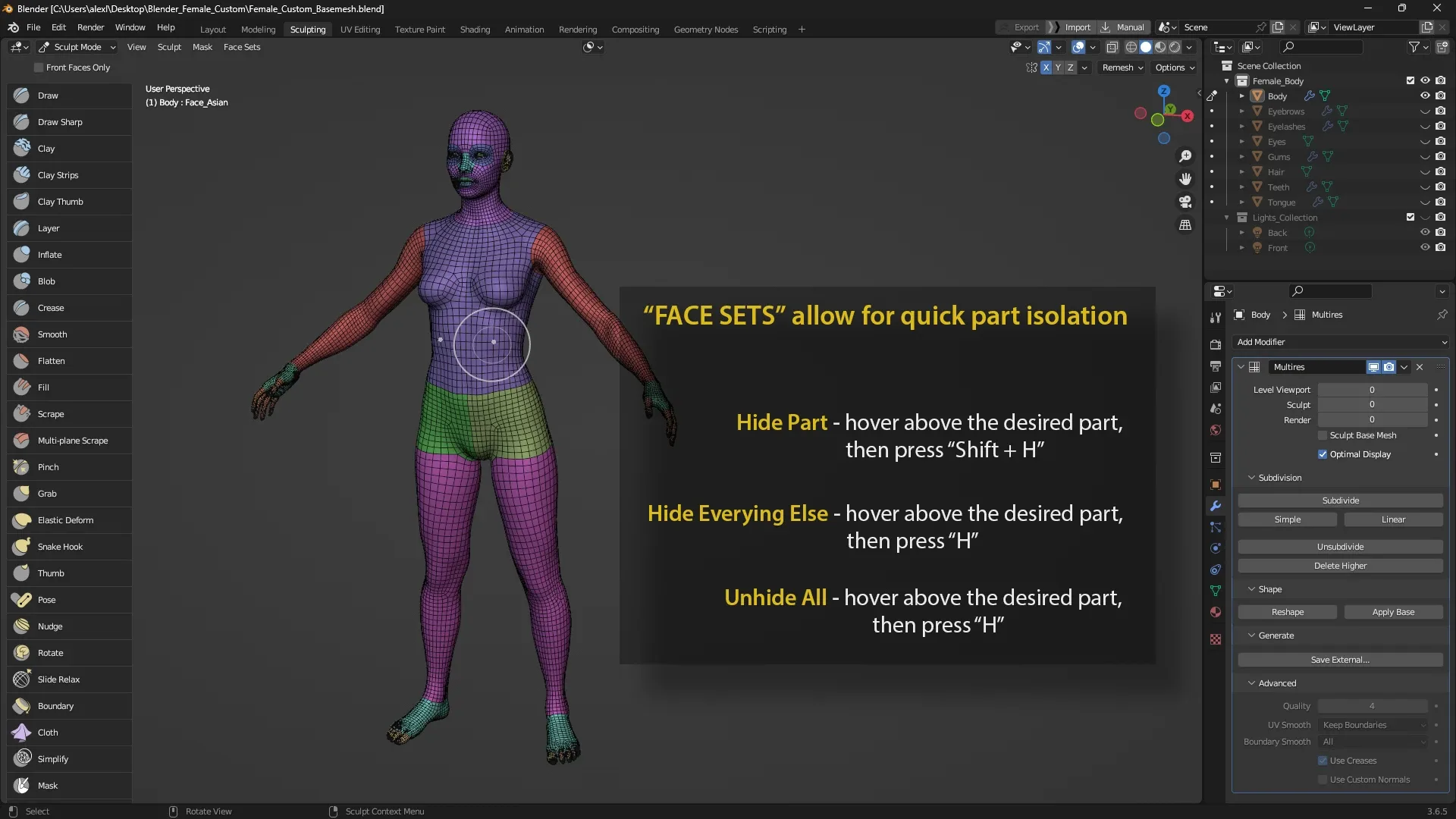Viewport: 1456px width, 819px height.
Task: Collapse the Subdivision section
Action: 1252,478
